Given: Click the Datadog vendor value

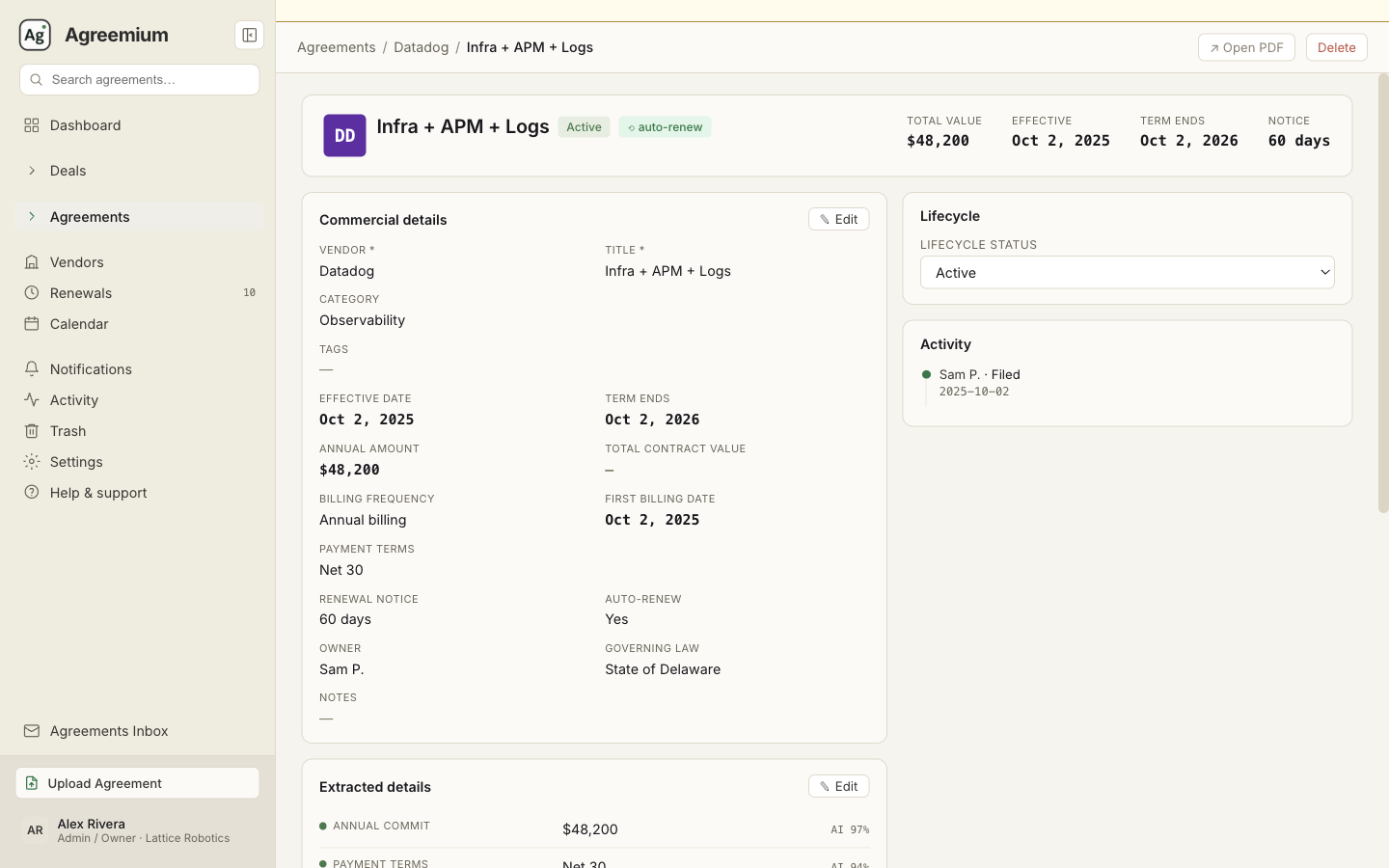Looking at the screenshot, I should [x=346, y=271].
